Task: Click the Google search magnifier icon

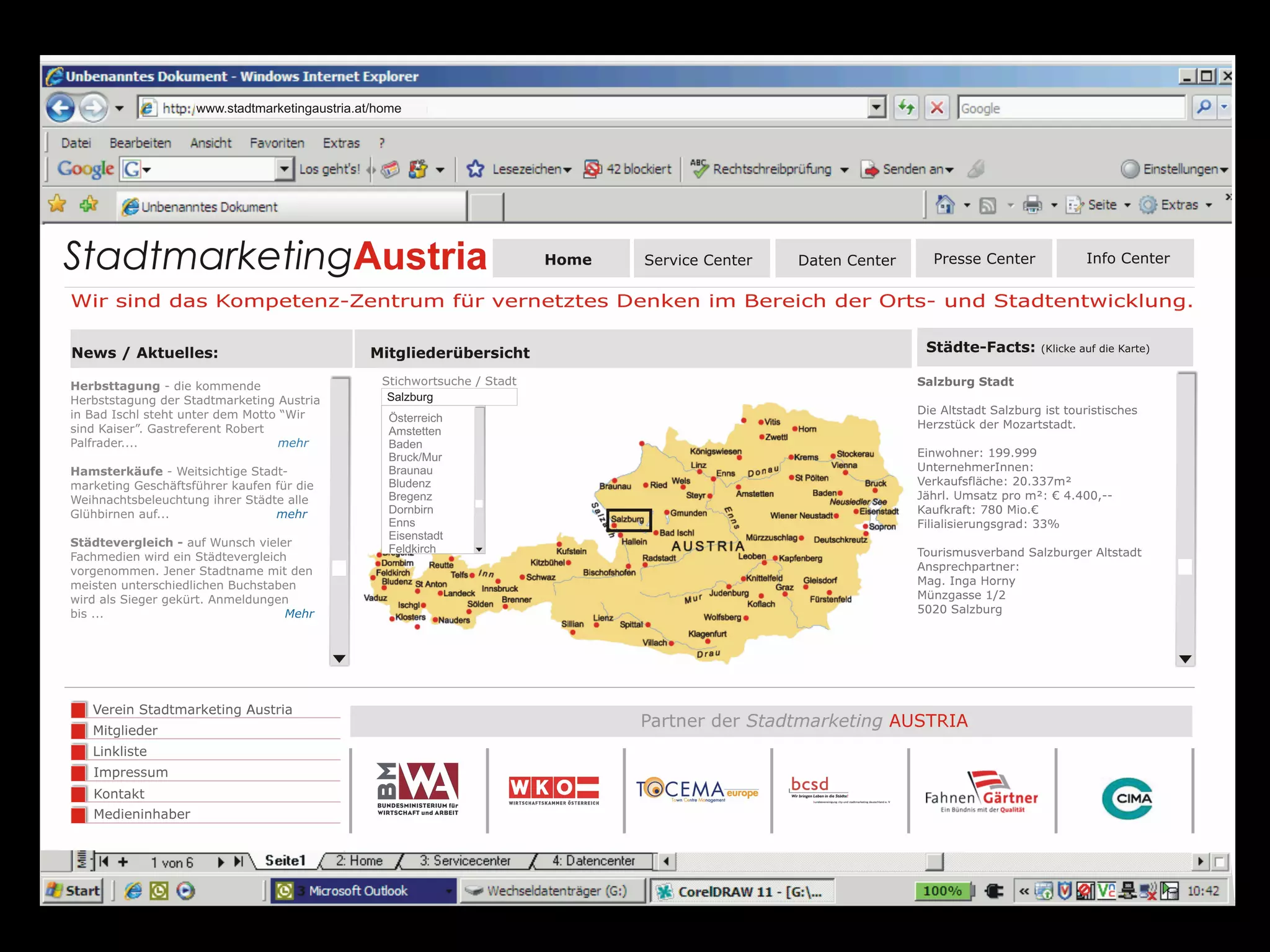Action: [1204, 108]
